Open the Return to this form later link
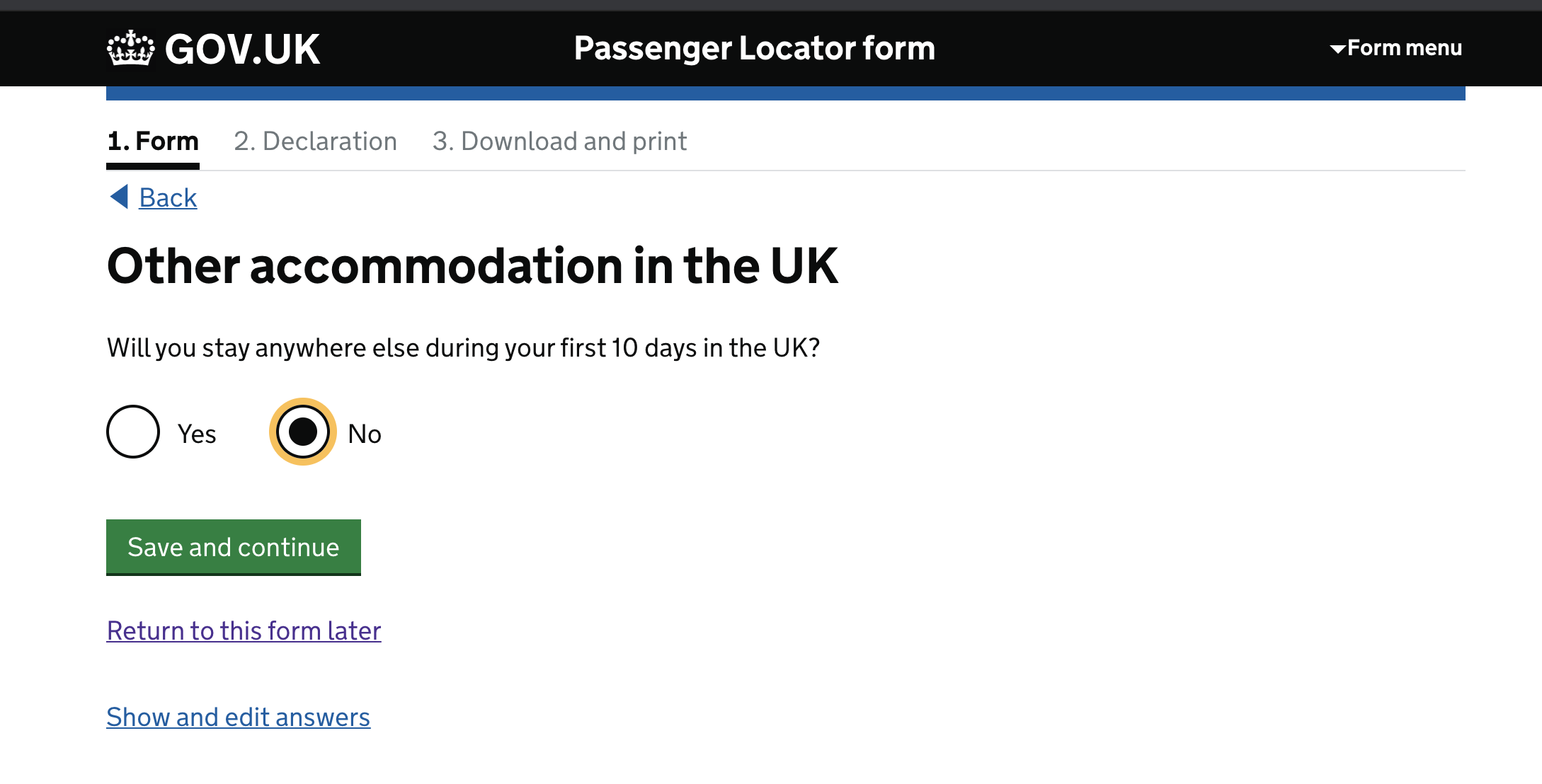 (x=244, y=630)
